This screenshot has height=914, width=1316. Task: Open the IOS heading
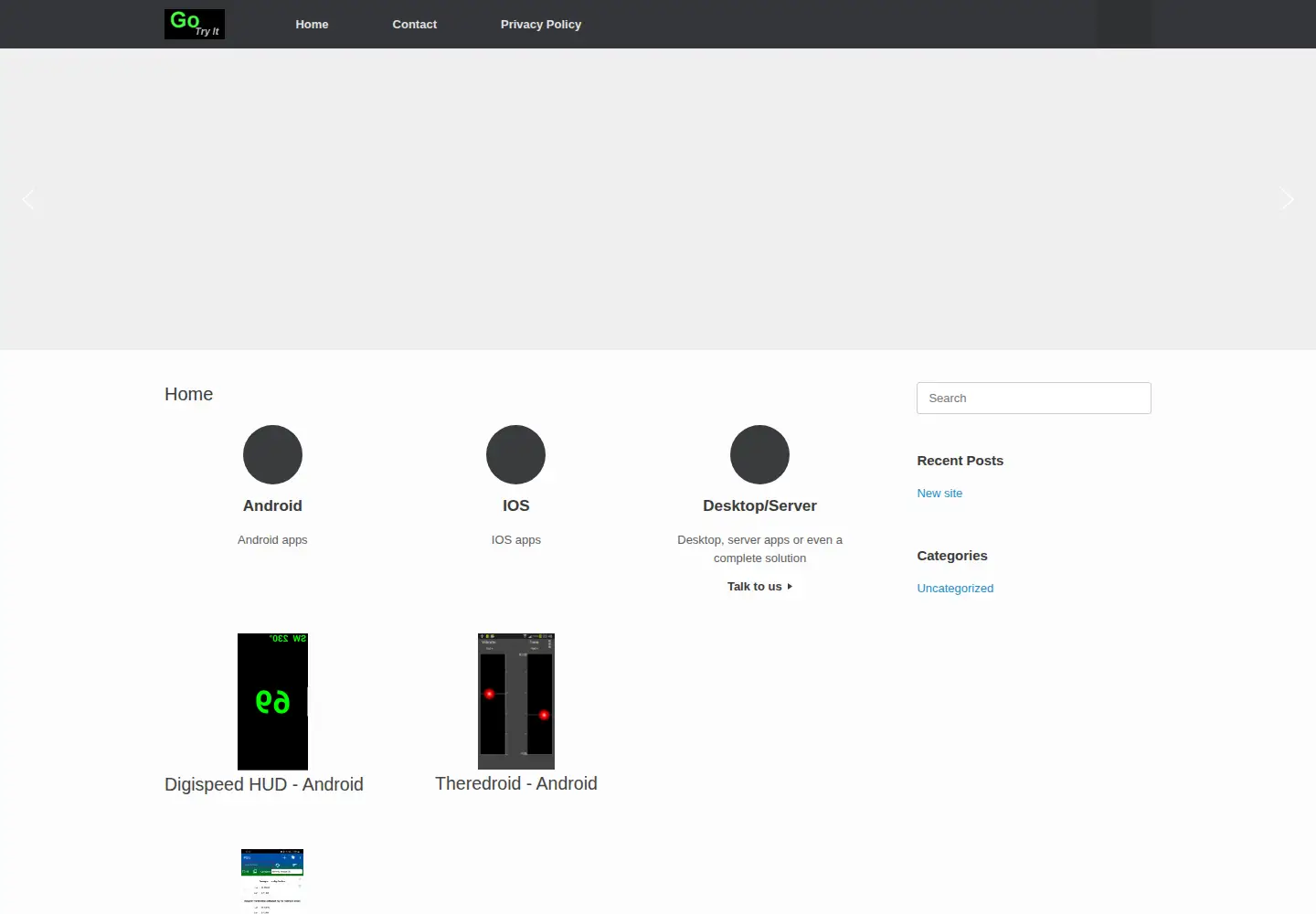(x=515, y=505)
